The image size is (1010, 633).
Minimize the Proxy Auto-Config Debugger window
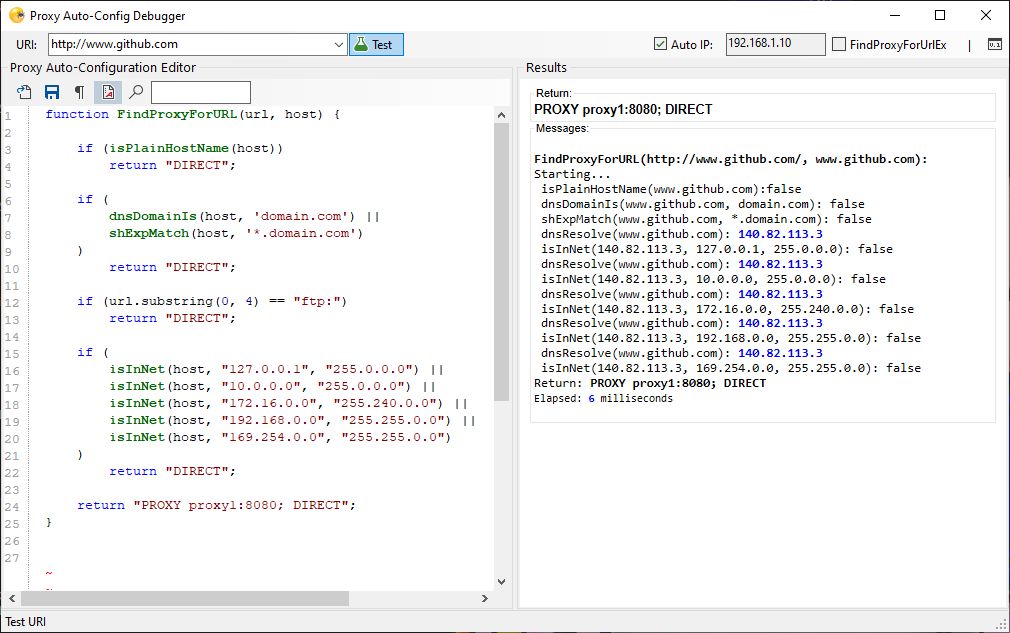point(895,15)
